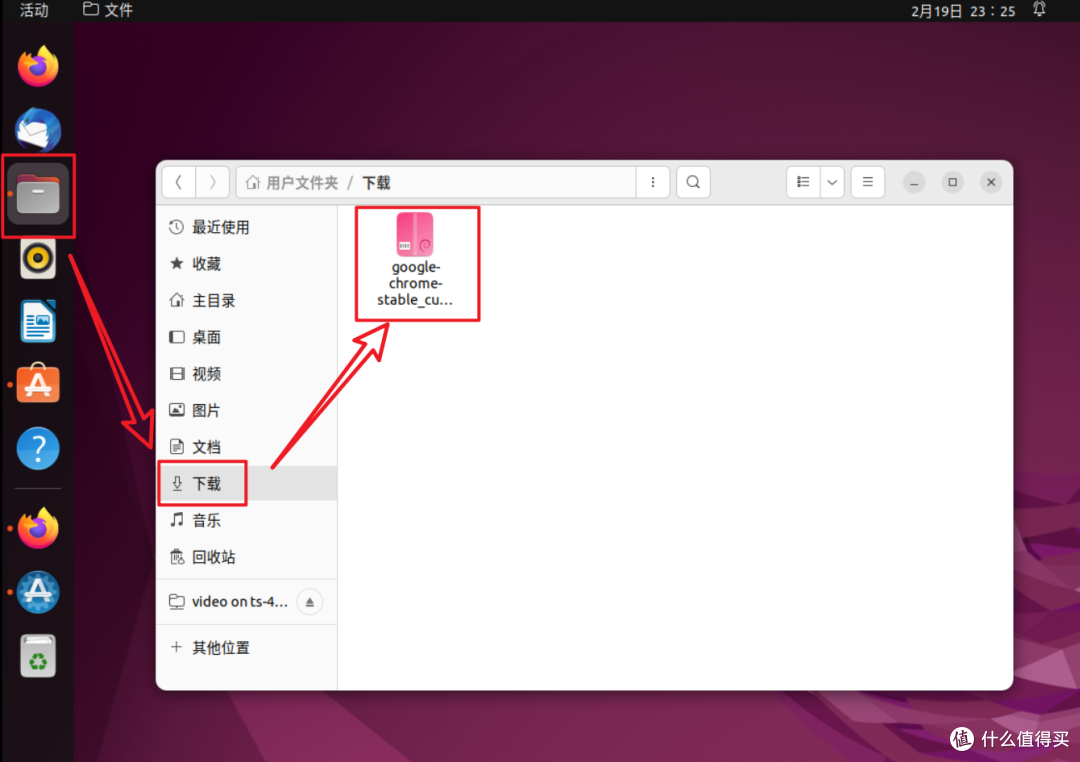1080x762 pixels.
Task: Navigate back using the left arrow button
Action: tap(178, 182)
